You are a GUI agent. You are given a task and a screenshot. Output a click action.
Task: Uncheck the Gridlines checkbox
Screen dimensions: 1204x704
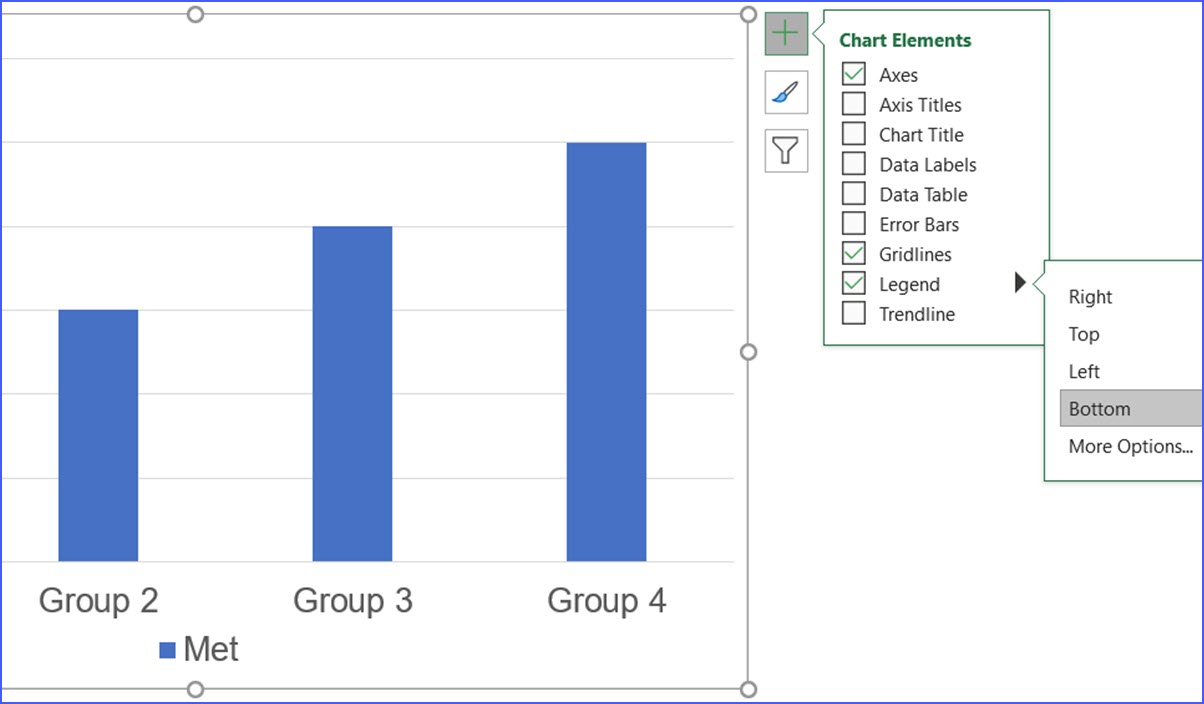854,254
